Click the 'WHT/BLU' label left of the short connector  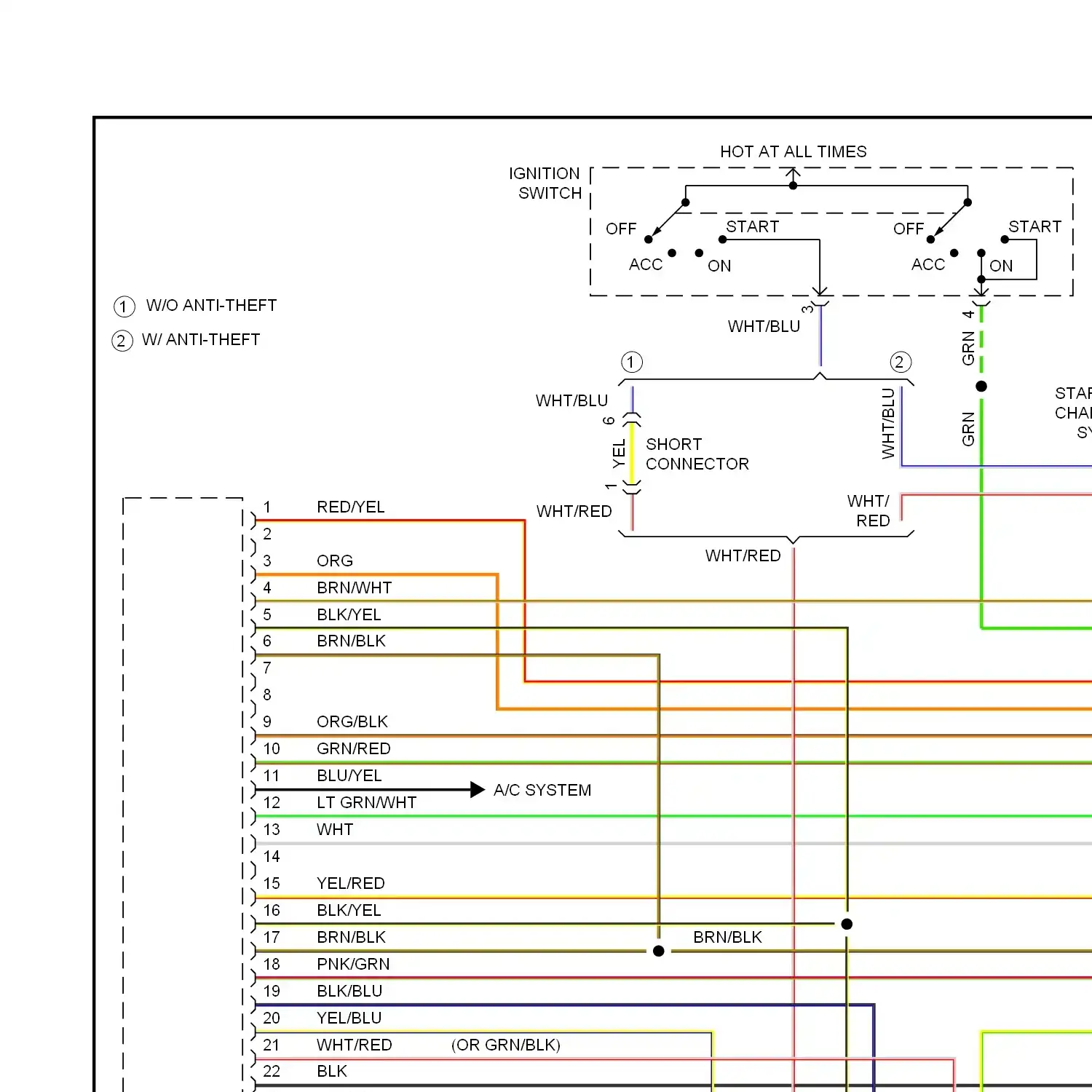point(571,400)
